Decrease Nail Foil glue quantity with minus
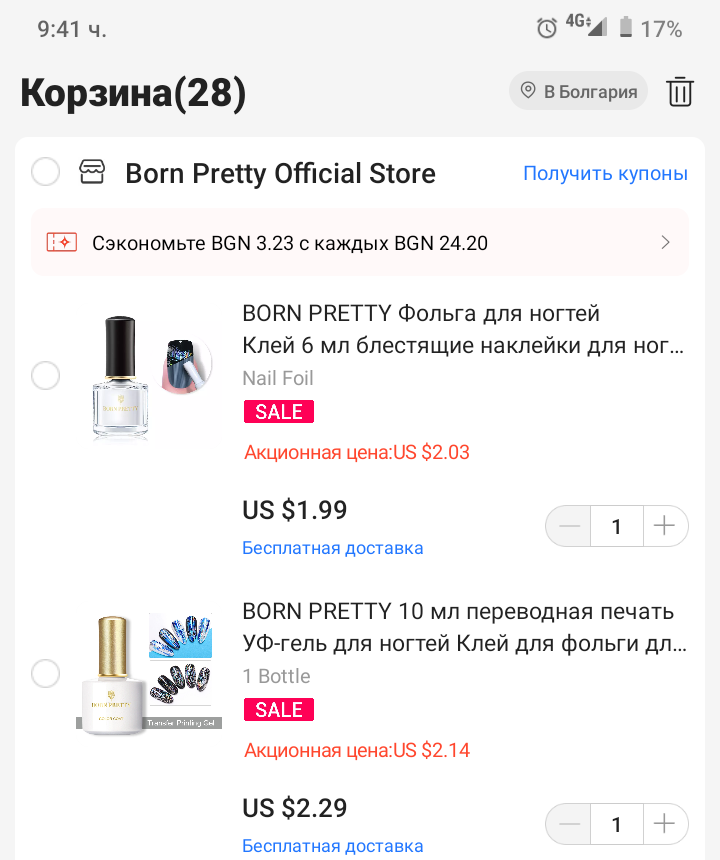Screen dimensions: 720x860 pyautogui.click(x=569, y=526)
